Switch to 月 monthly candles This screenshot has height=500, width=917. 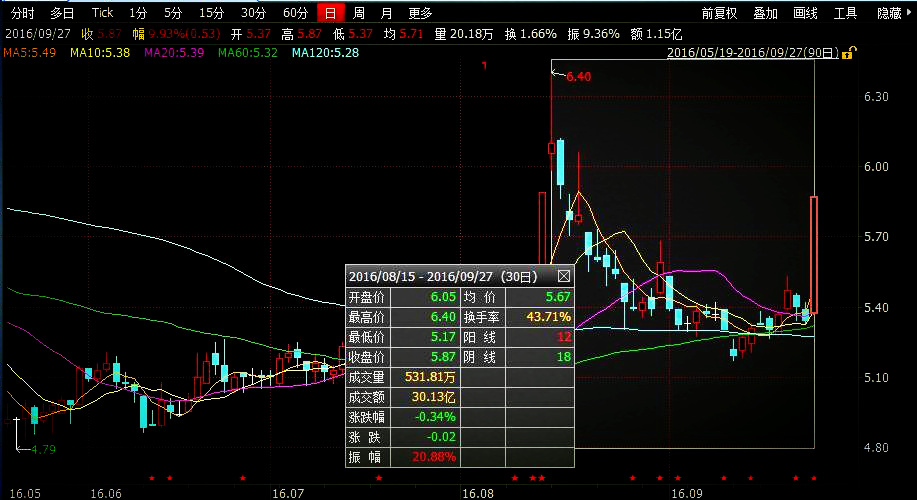[386, 13]
